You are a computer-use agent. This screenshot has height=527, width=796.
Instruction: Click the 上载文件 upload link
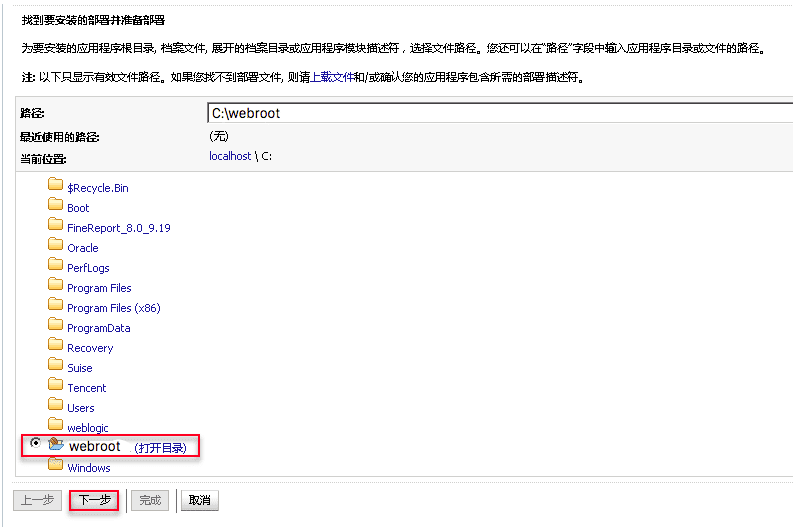coord(332,77)
